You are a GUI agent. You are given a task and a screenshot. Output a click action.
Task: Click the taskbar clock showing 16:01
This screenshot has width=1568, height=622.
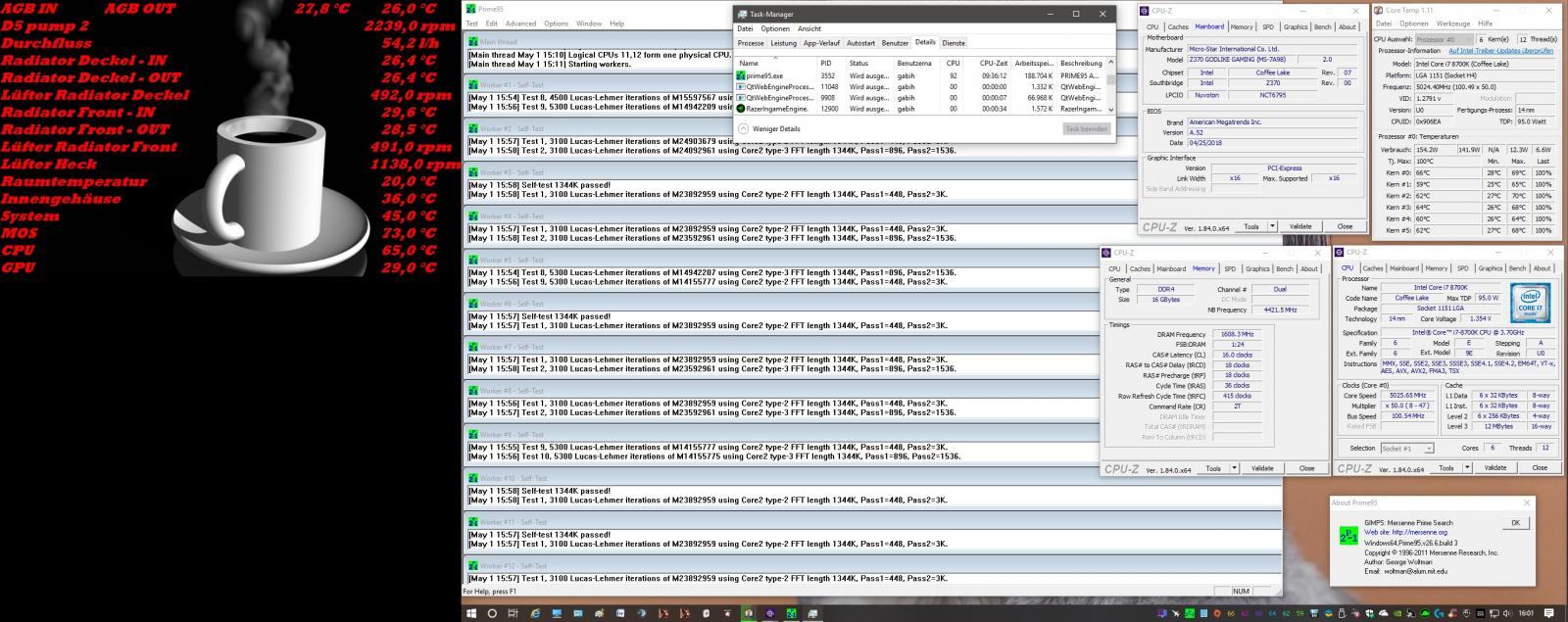1527,613
